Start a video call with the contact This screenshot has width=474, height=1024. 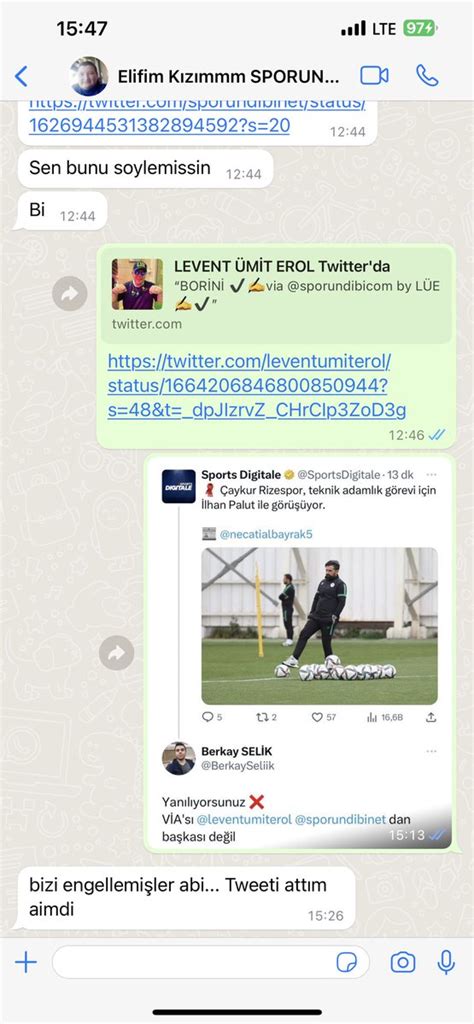pyautogui.click(x=374, y=76)
